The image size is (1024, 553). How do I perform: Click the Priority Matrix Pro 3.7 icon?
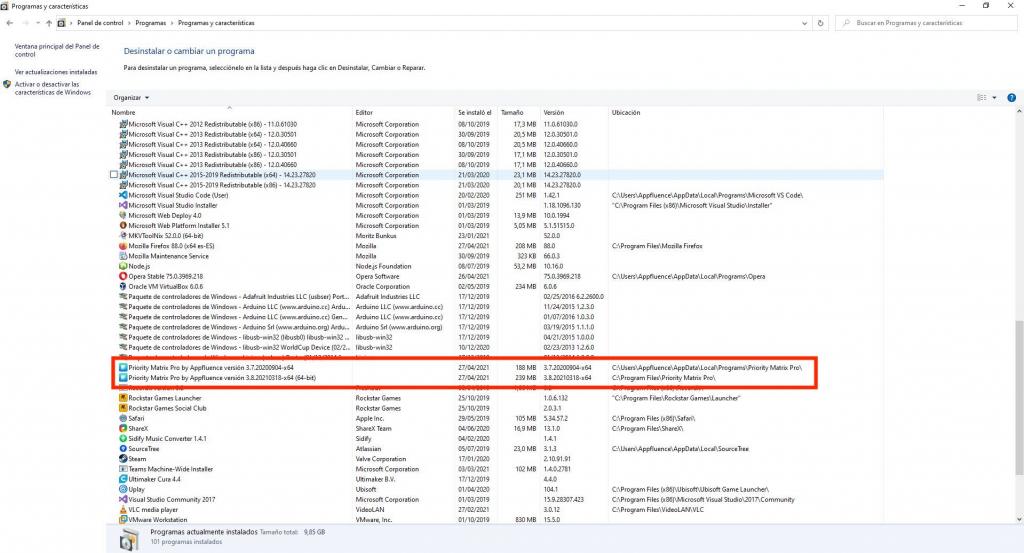123,368
